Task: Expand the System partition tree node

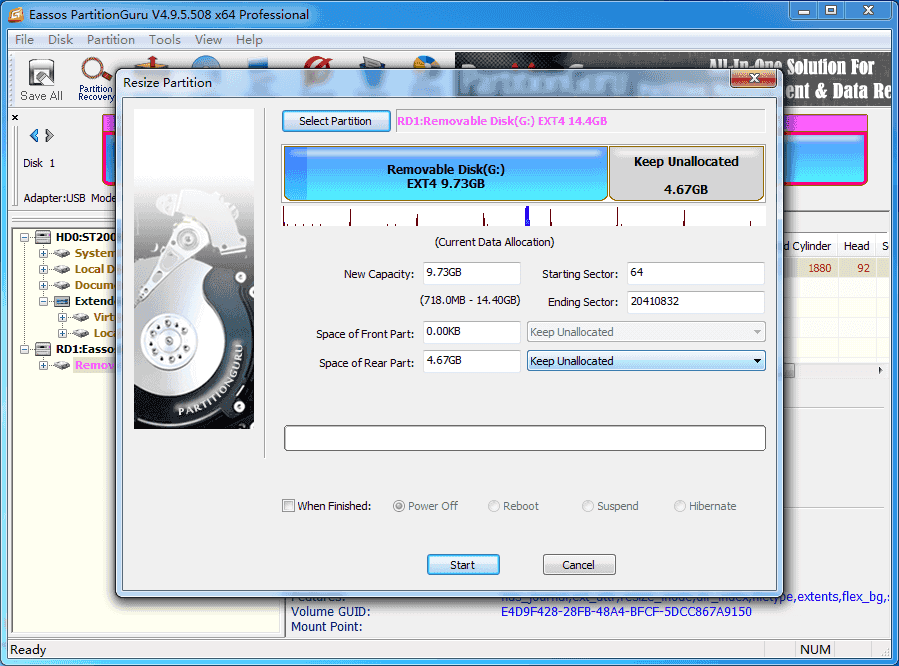Action: click(x=43, y=253)
